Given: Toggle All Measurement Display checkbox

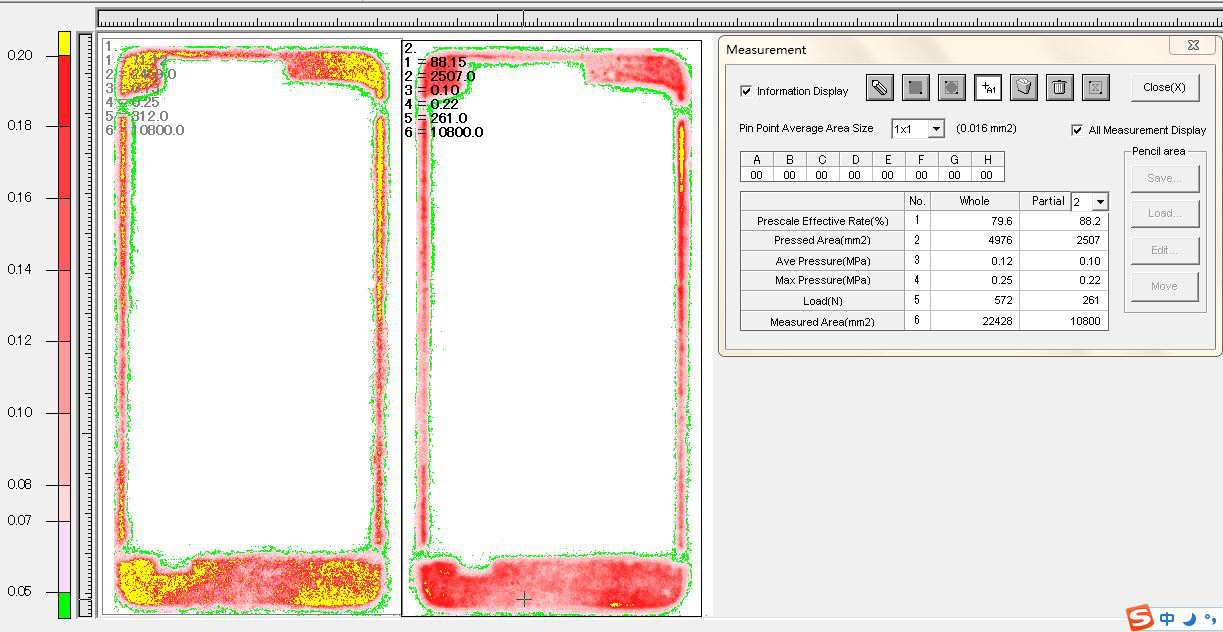Looking at the screenshot, I should (1077, 130).
